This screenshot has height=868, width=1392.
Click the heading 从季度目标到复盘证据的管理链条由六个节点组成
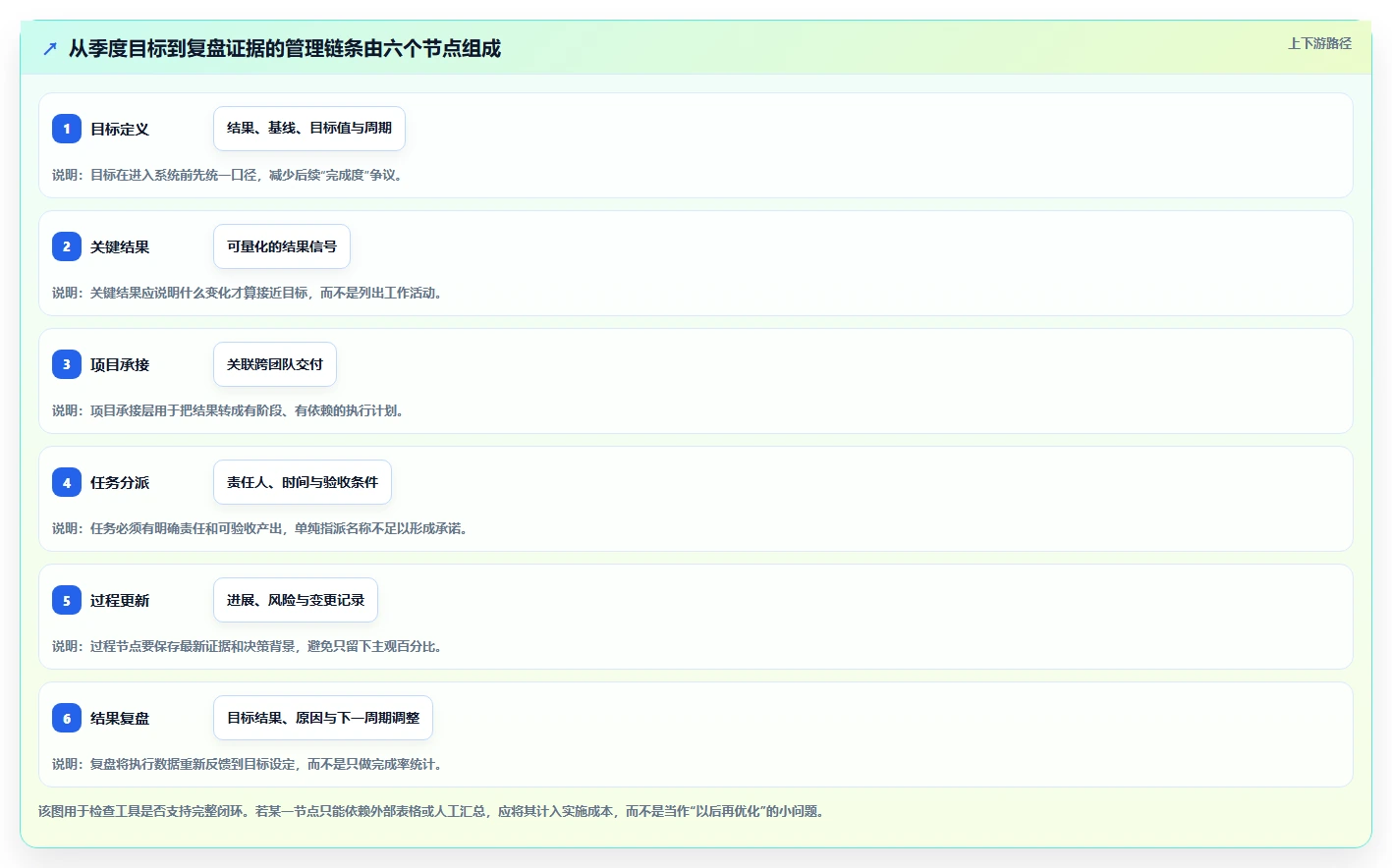pyautogui.click(x=285, y=48)
